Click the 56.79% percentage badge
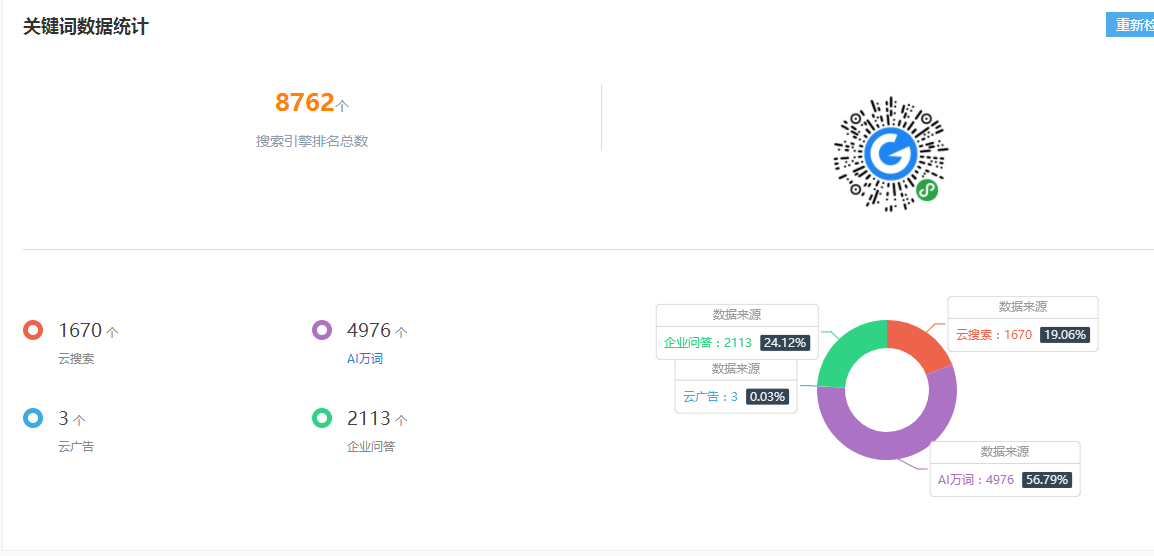This screenshot has height=556, width=1154. pos(1047,479)
